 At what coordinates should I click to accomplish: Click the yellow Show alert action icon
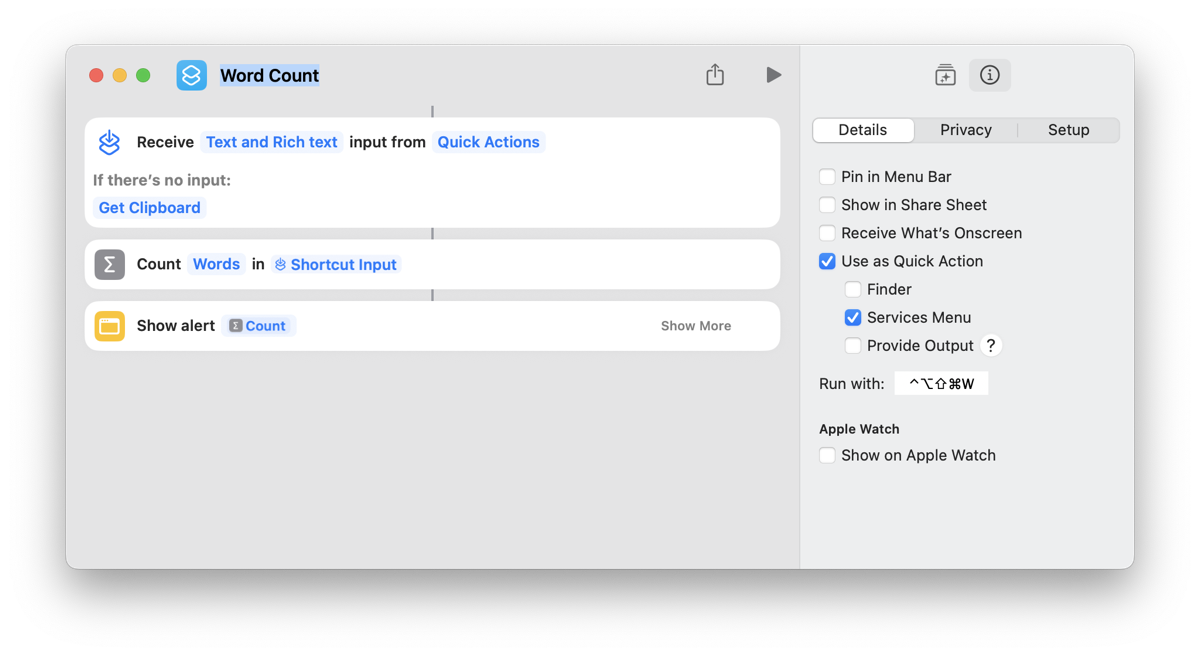coord(110,326)
